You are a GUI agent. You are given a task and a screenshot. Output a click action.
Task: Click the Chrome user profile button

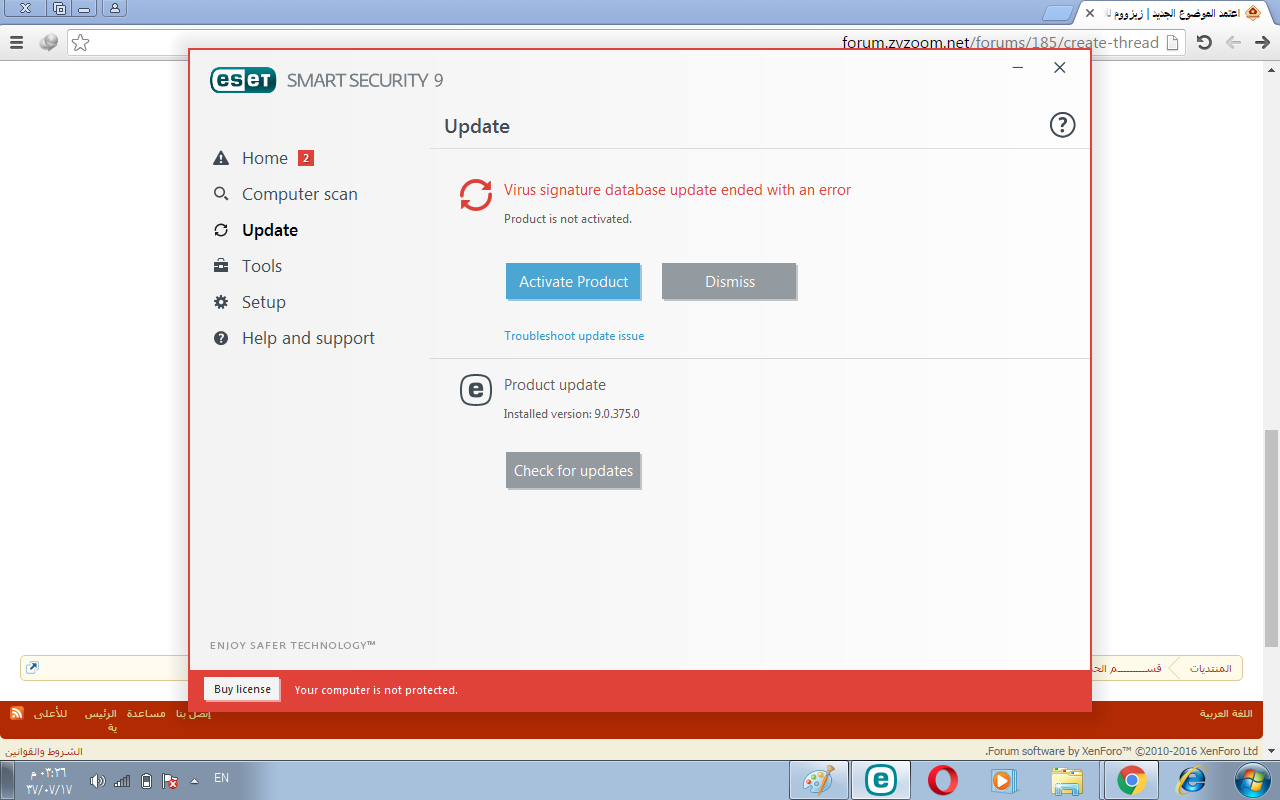click(115, 9)
